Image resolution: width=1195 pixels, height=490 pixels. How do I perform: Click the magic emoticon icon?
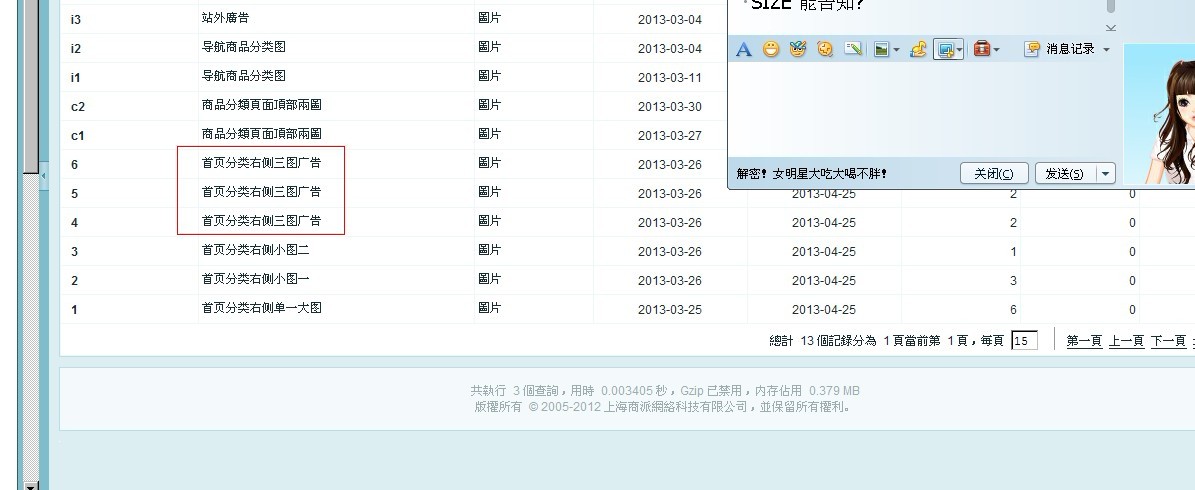pyautogui.click(x=798, y=50)
